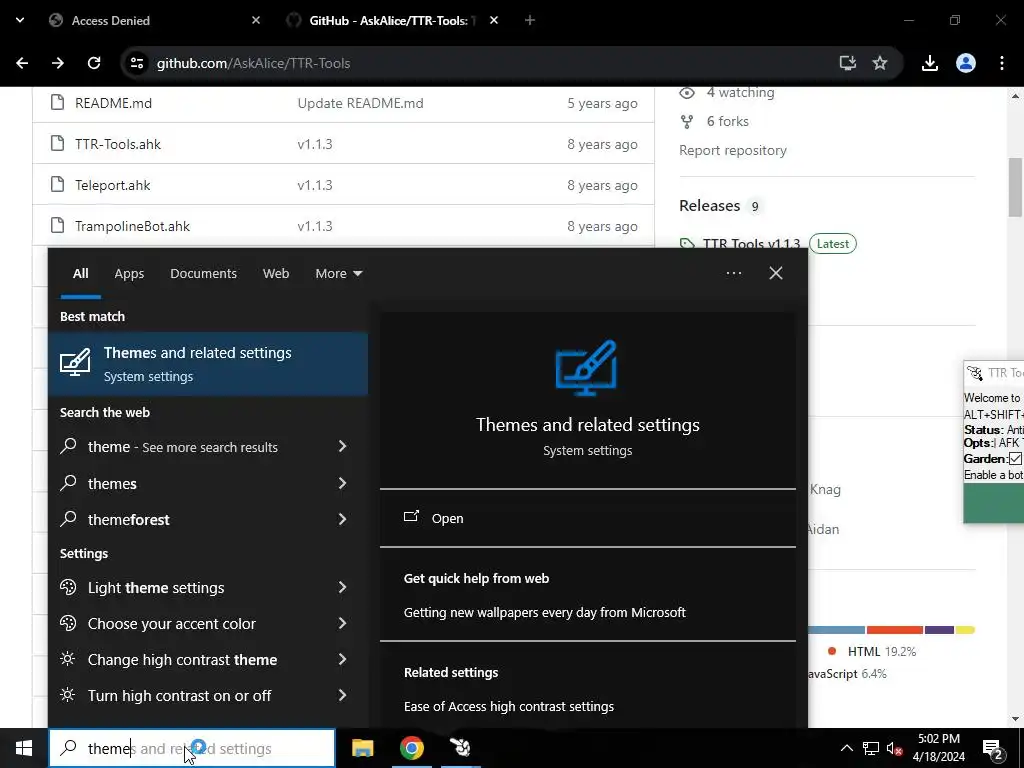Expand arrow for themes suggestion

(342, 483)
